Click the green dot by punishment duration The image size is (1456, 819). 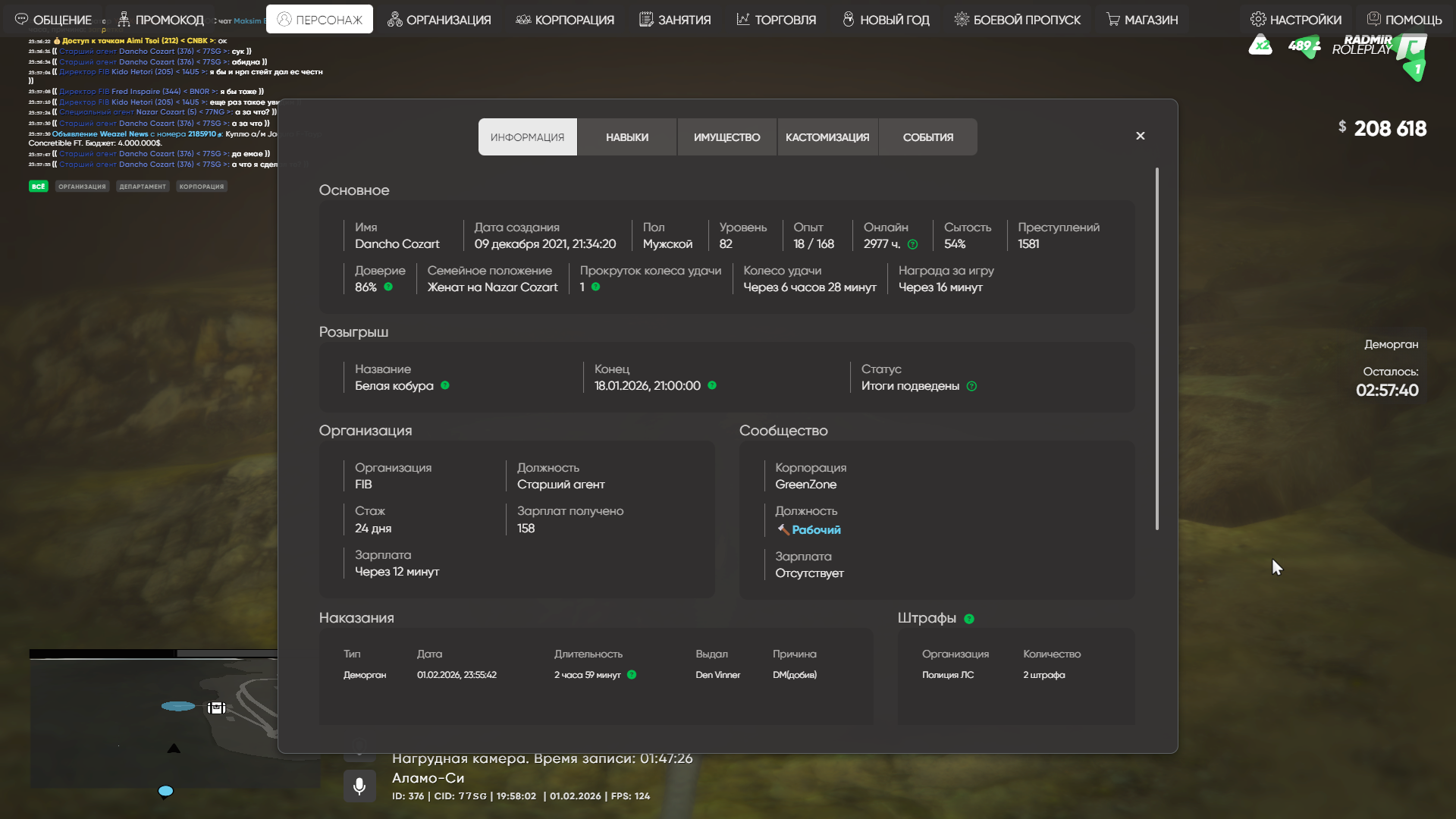[x=632, y=675]
